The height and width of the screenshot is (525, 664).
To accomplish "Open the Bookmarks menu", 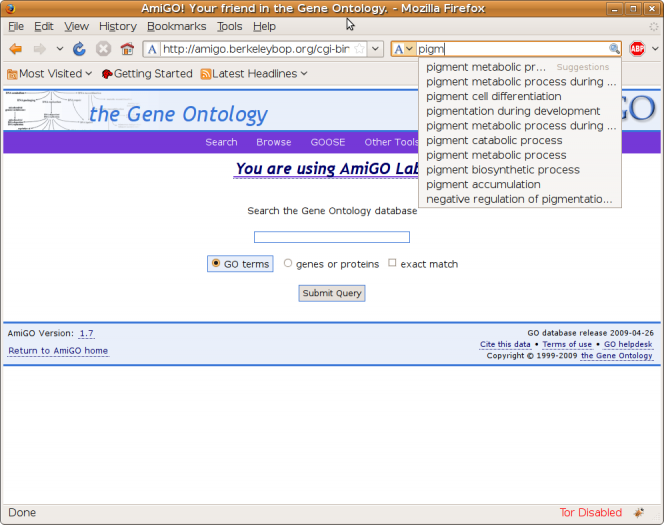I will pyautogui.click(x=177, y=26).
